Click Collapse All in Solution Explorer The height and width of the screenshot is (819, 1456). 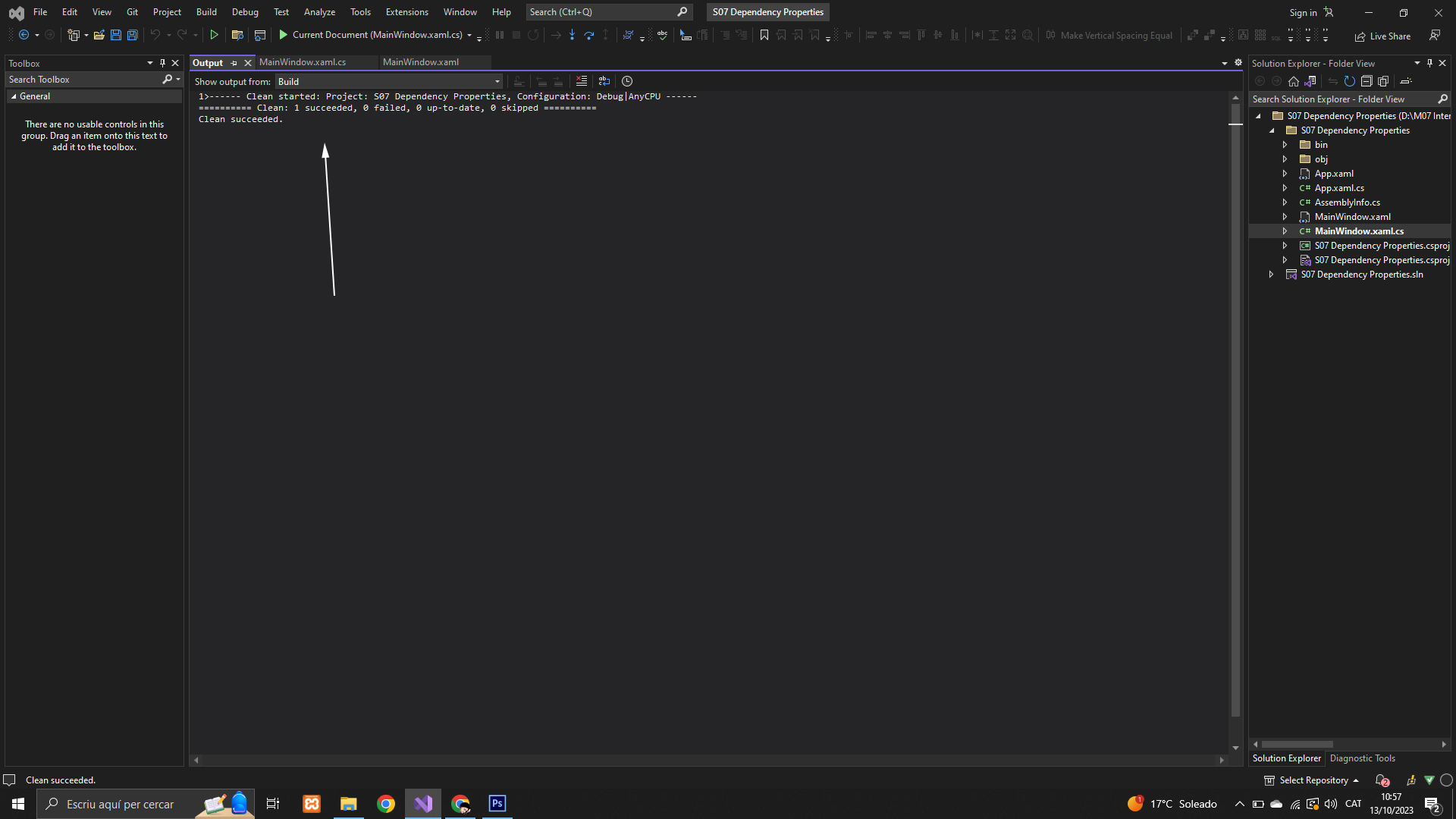click(x=1367, y=81)
